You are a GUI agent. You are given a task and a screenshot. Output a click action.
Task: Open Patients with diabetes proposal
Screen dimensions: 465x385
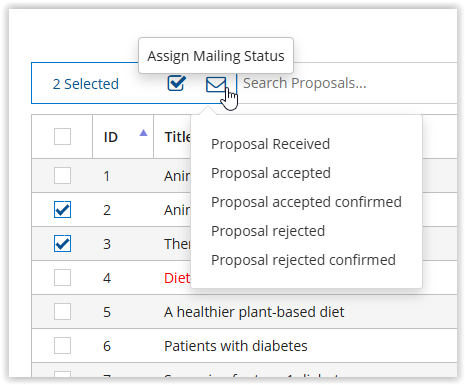236,346
